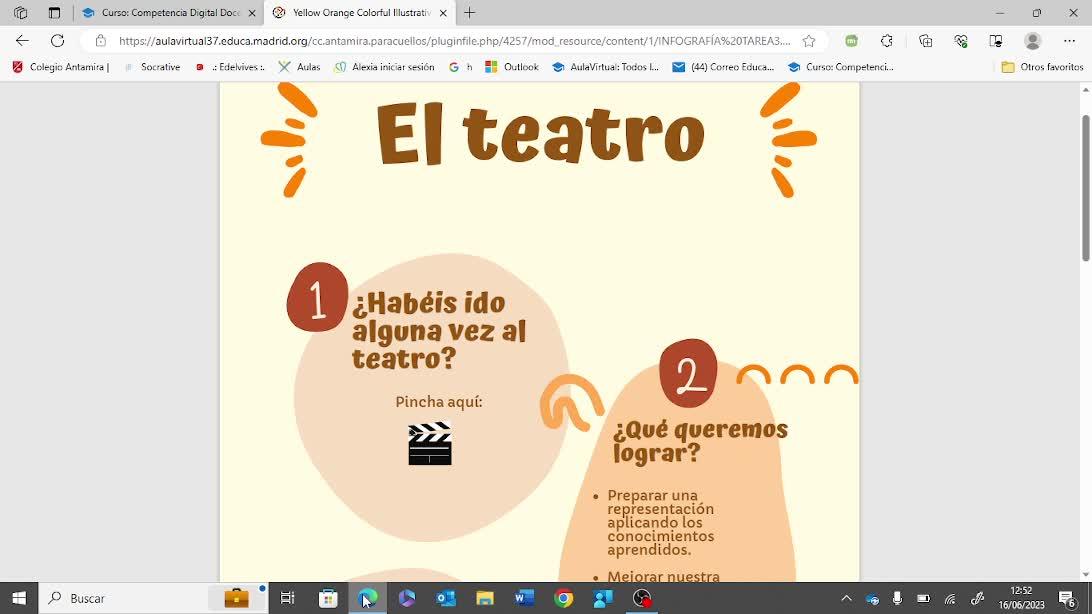Open the split screen sidebar icon
This screenshot has width=1092, height=614.
click(x=996, y=41)
